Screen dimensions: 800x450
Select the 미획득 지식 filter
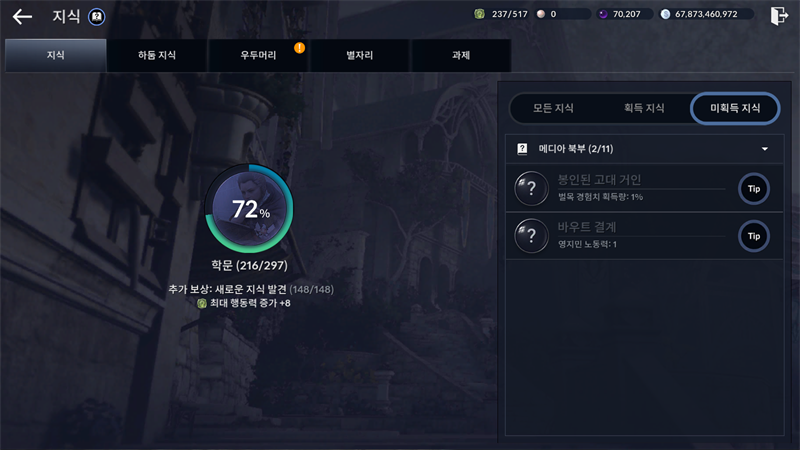click(x=735, y=108)
